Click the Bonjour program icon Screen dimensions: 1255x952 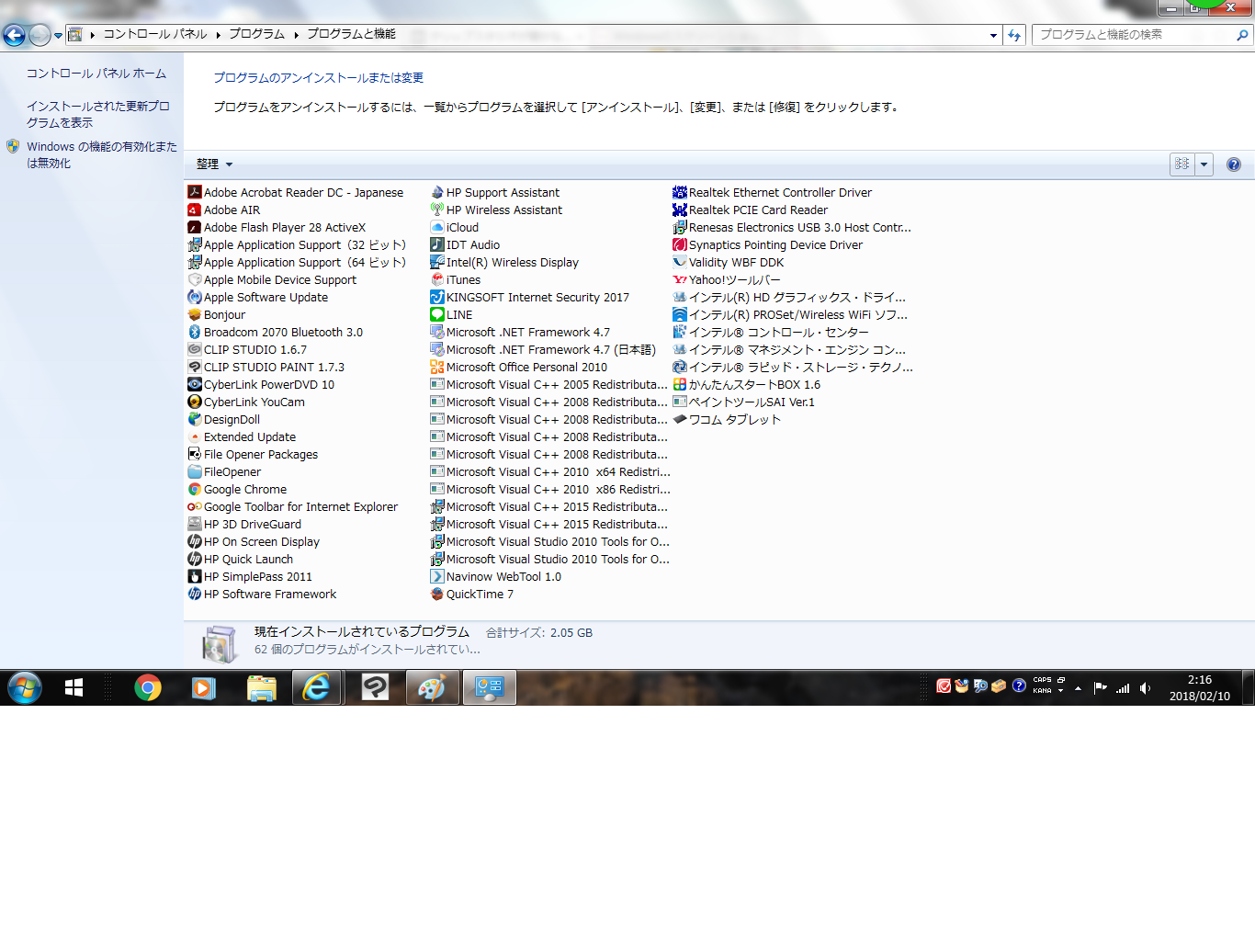(x=195, y=314)
